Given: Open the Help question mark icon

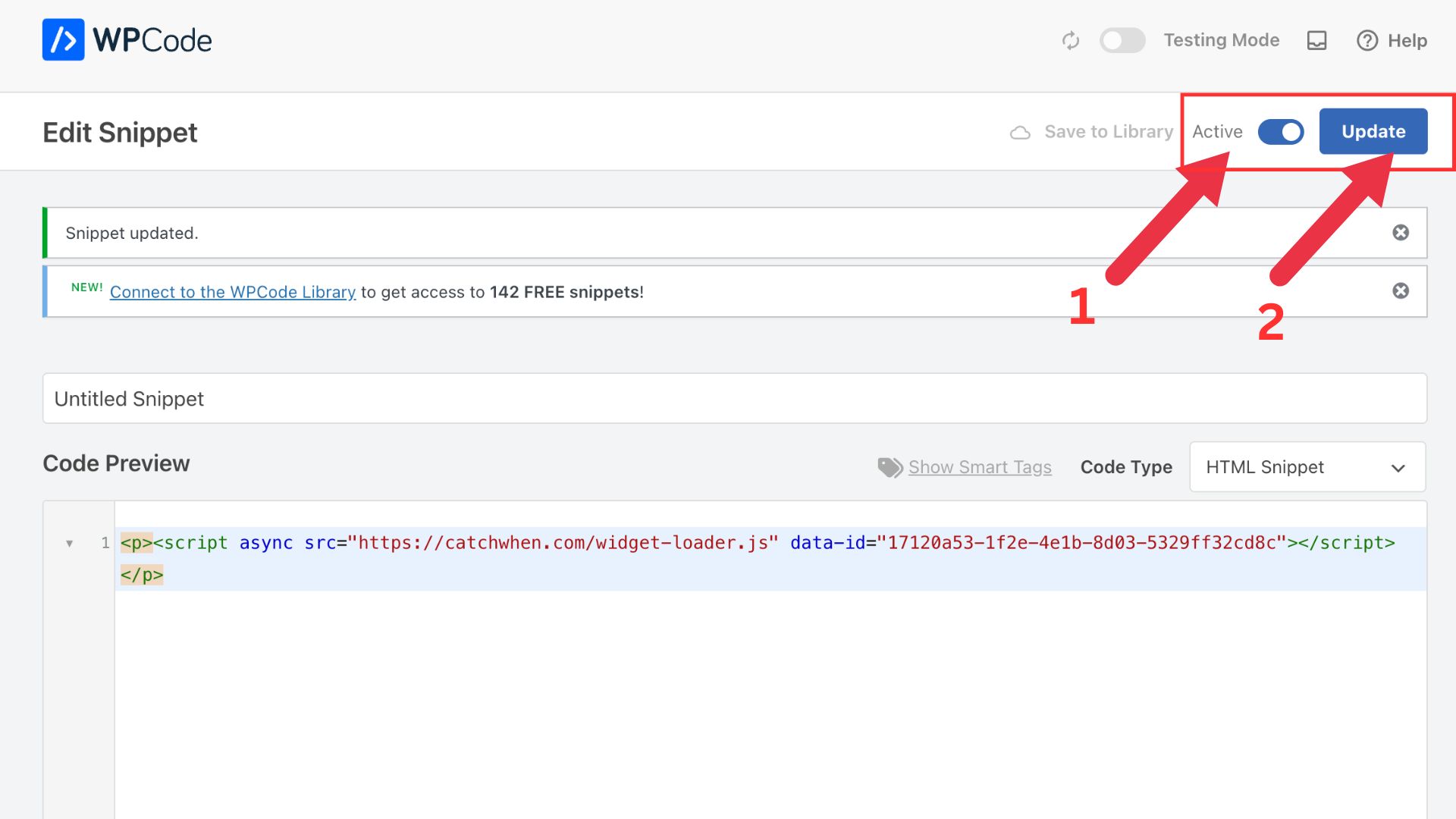Looking at the screenshot, I should click(x=1367, y=40).
